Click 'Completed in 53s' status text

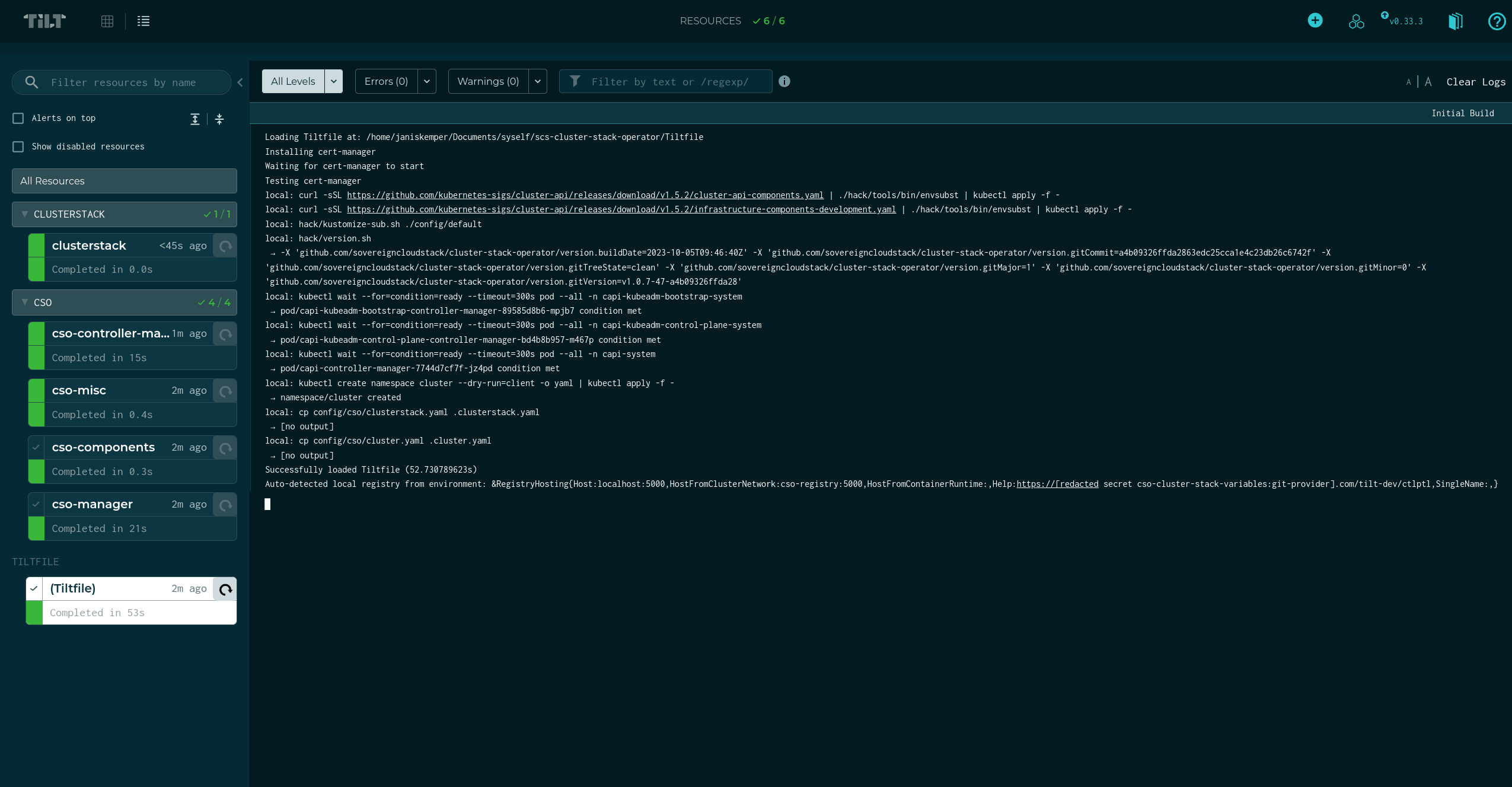pyautogui.click(x=97, y=613)
